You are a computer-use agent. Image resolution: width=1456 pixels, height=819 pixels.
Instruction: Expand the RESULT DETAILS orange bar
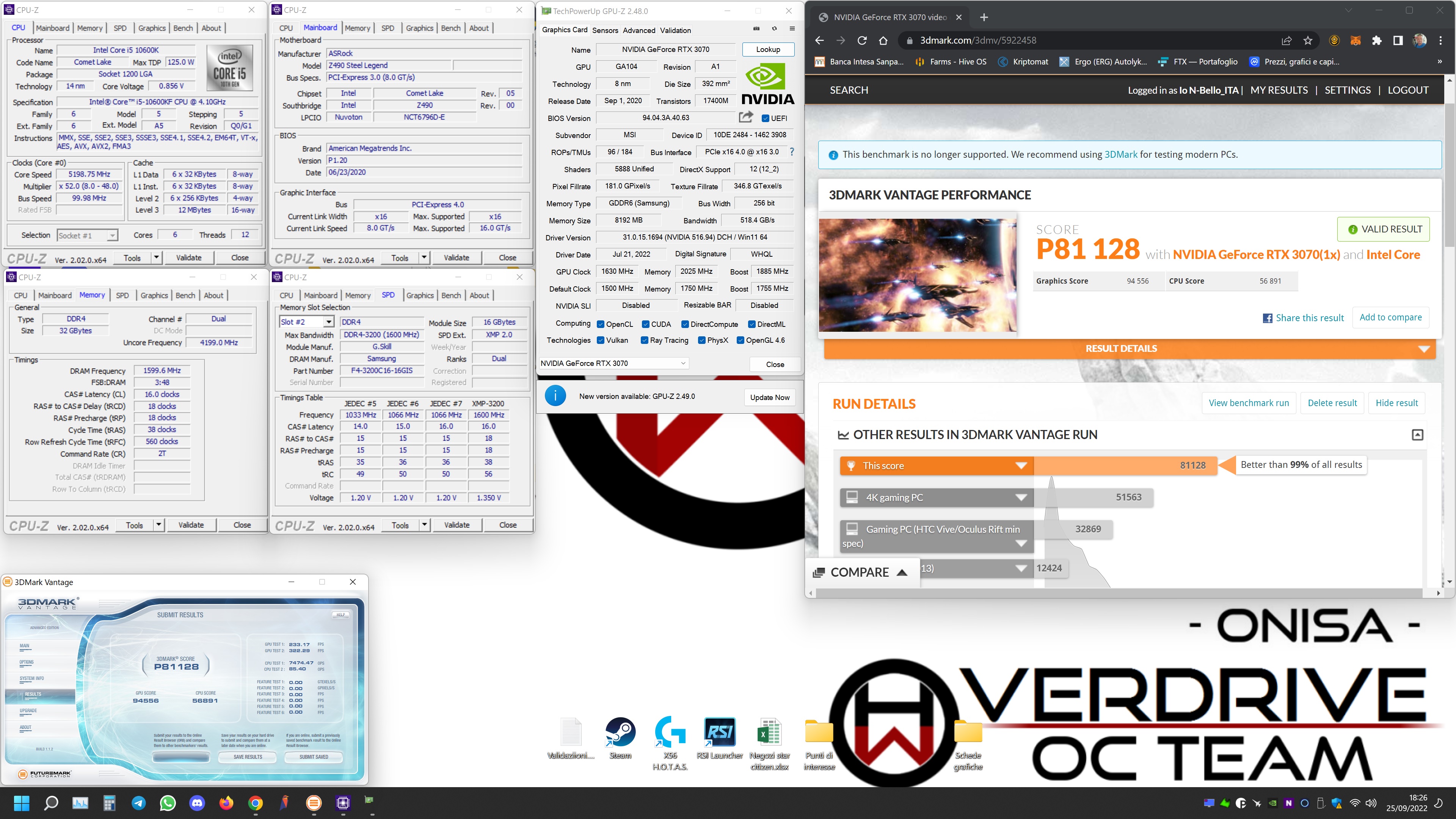(x=1129, y=348)
